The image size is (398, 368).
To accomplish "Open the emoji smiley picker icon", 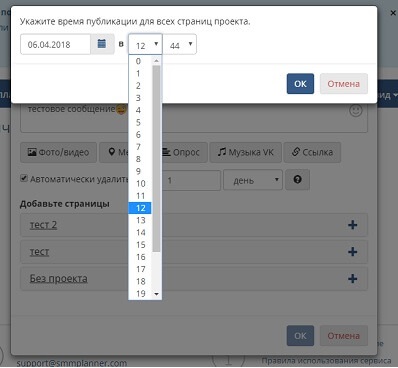I will point(356,110).
